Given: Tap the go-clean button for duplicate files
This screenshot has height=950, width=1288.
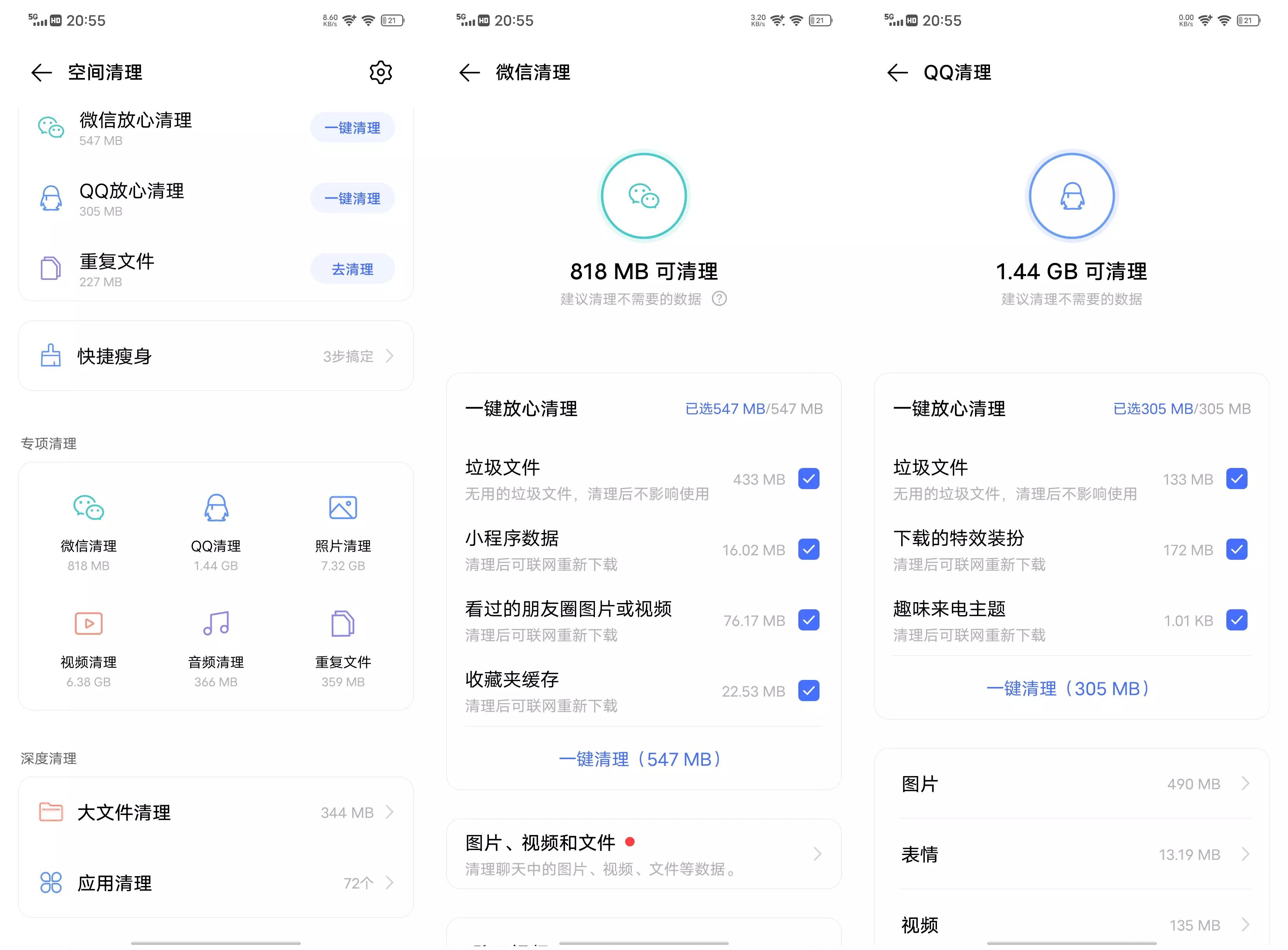Looking at the screenshot, I should click(x=352, y=269).
